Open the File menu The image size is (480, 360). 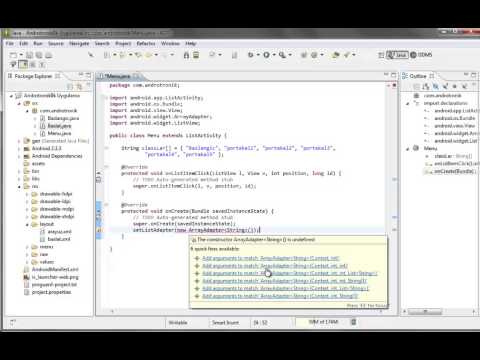(x=10, y=44)
